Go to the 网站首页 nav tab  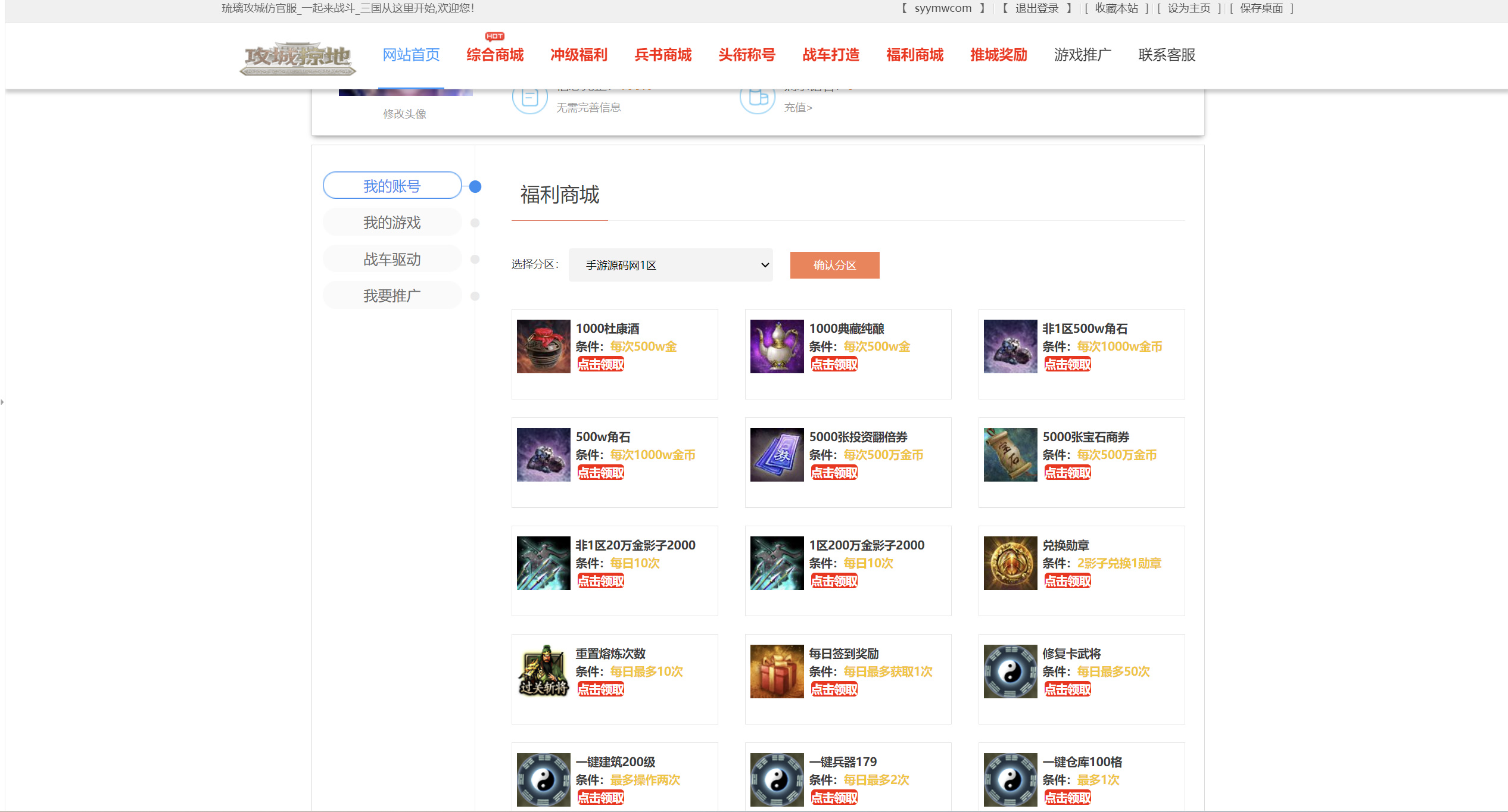pos(411,55)
